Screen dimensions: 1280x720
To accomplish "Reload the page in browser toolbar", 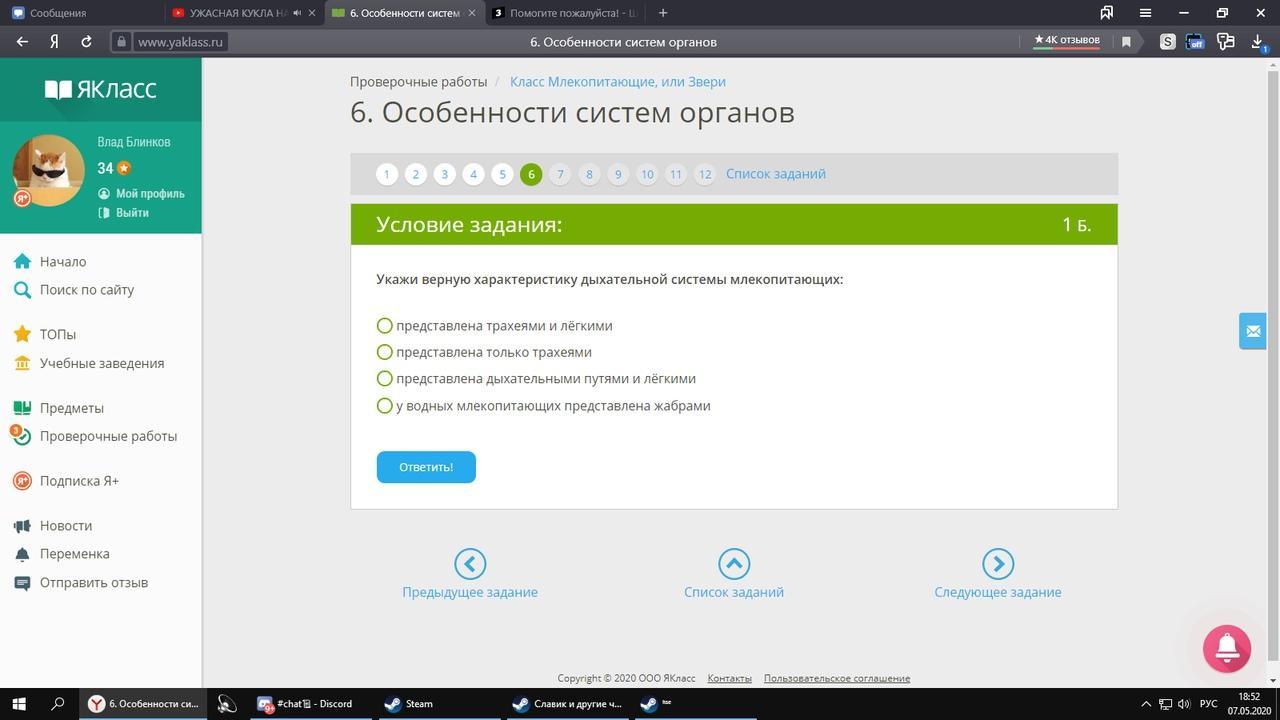I will pos(86,42).
